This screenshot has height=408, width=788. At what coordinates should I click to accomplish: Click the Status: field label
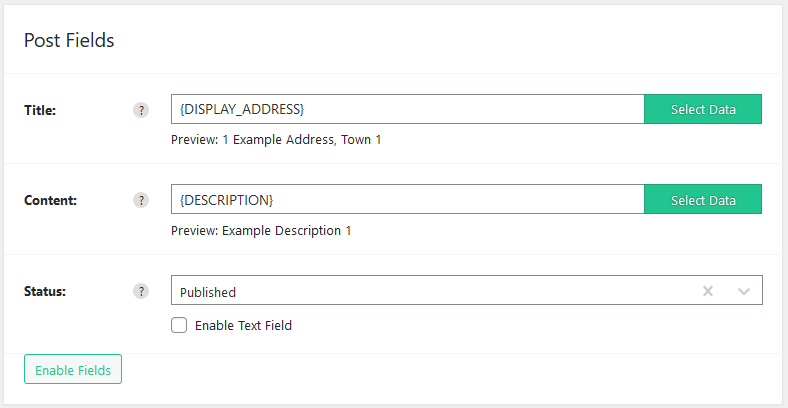[x=45, y=291]
